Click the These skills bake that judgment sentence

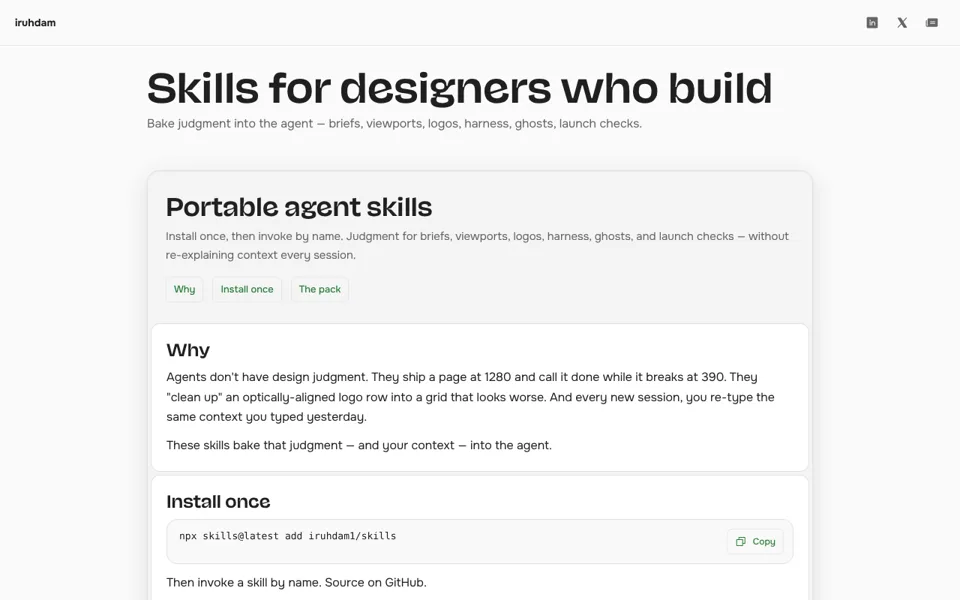[x=359, y=445]
